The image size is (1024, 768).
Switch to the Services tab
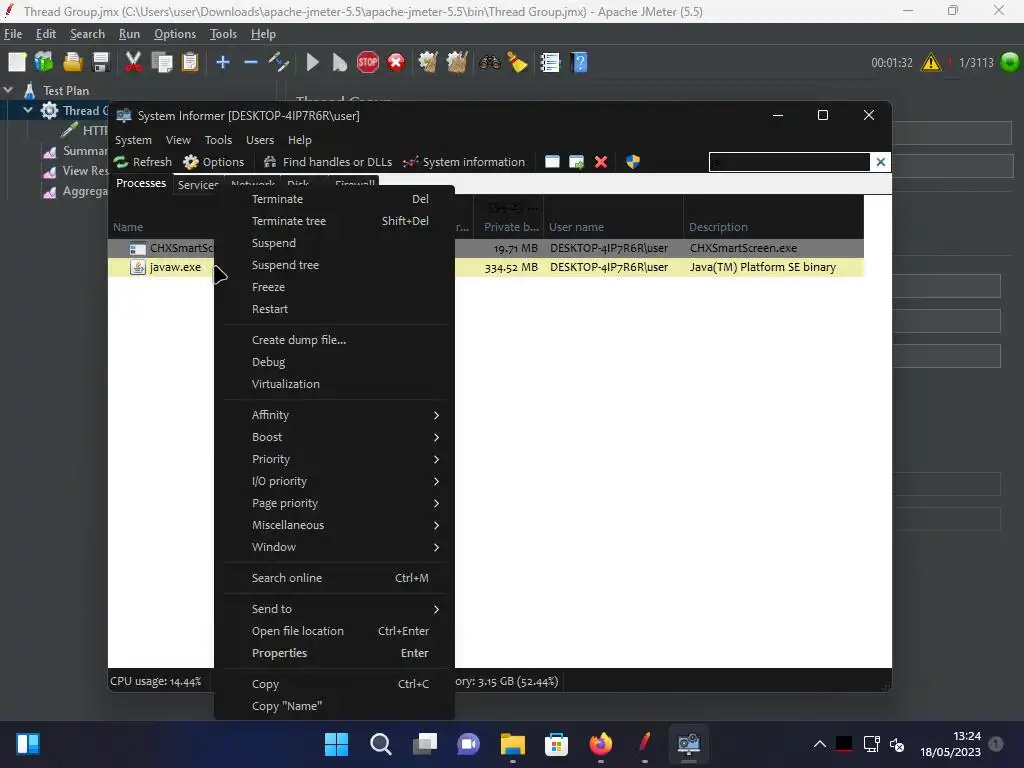point(197,185)
